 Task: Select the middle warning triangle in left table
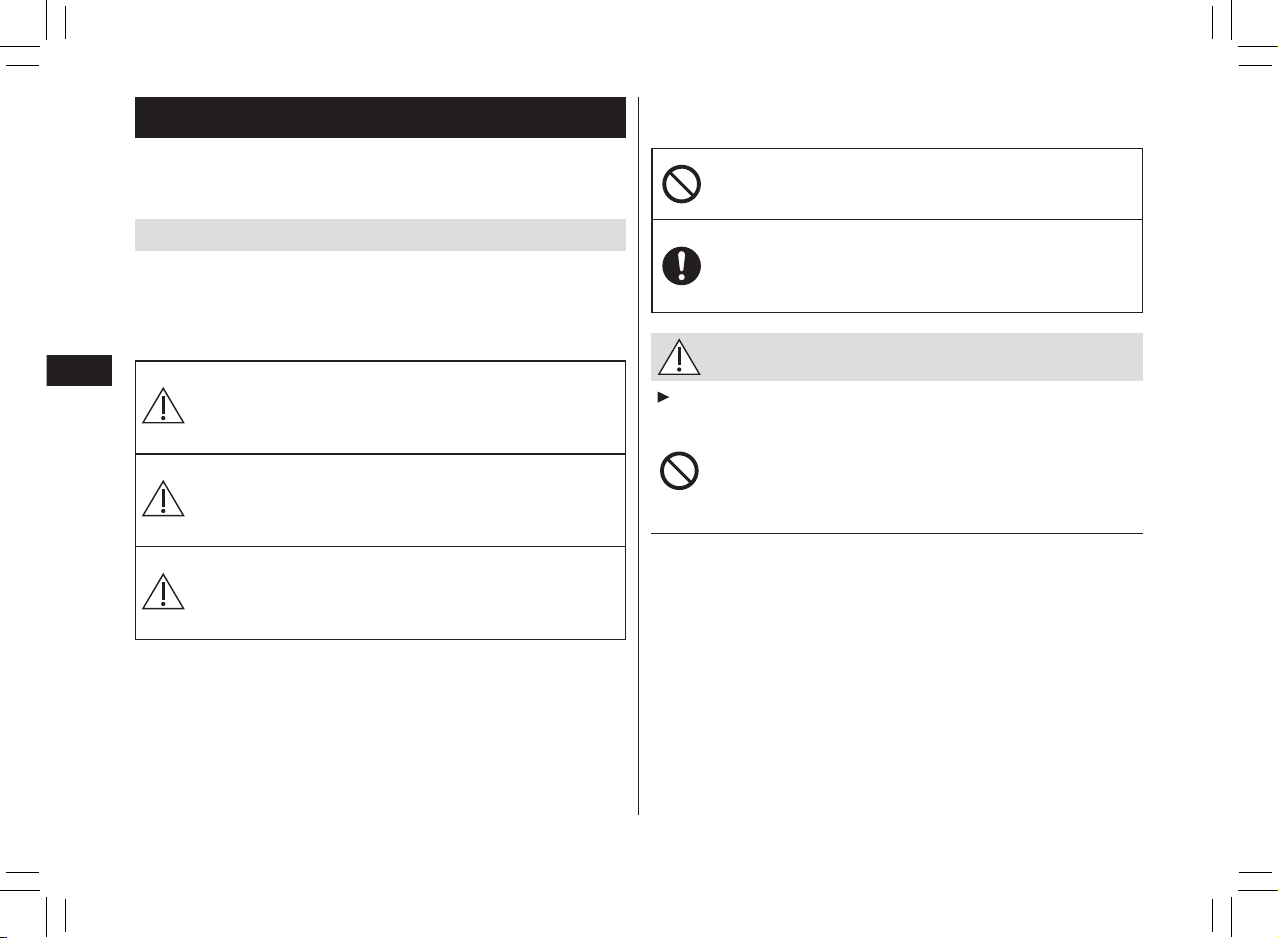coord(163,496)
